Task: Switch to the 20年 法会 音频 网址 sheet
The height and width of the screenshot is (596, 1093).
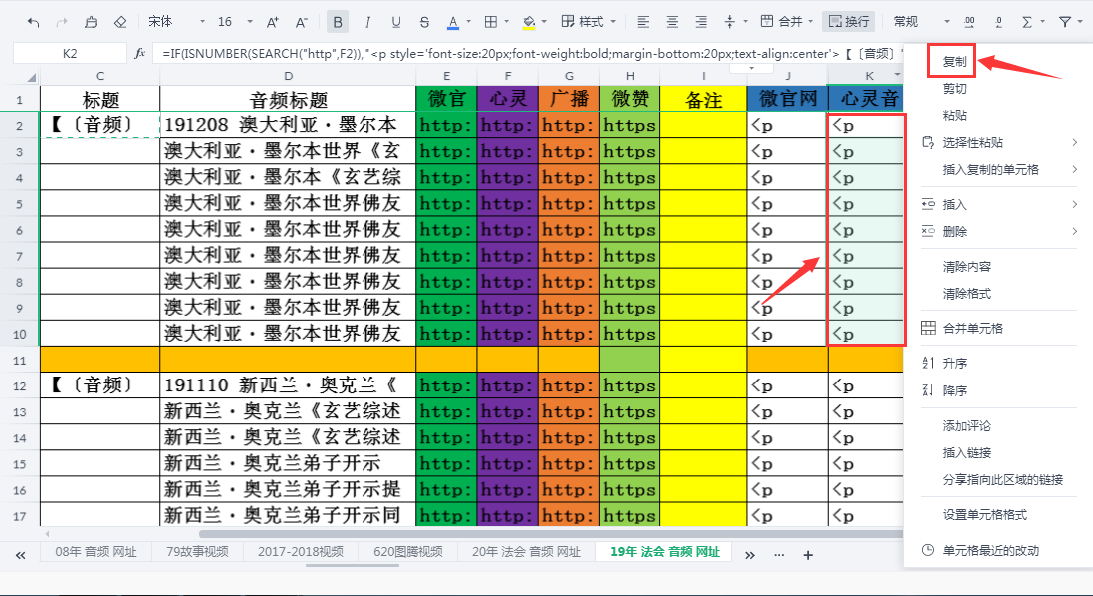Action: click(526, 551)
